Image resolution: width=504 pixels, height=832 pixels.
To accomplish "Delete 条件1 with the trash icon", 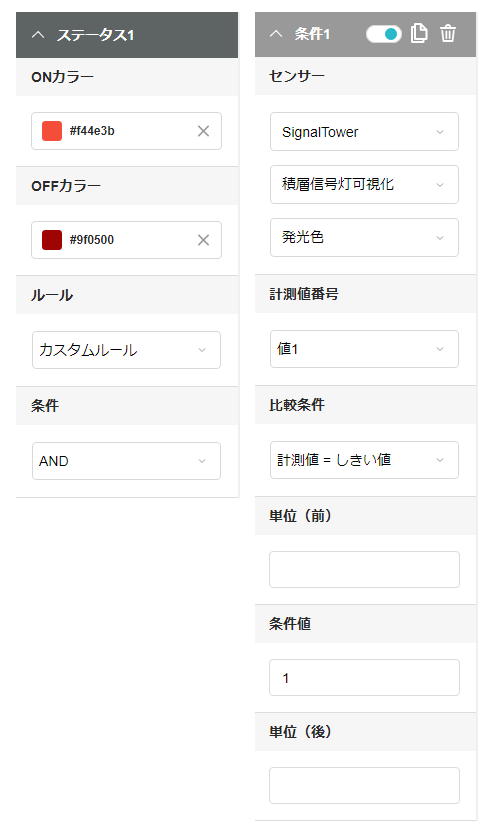I will point(448,33).
